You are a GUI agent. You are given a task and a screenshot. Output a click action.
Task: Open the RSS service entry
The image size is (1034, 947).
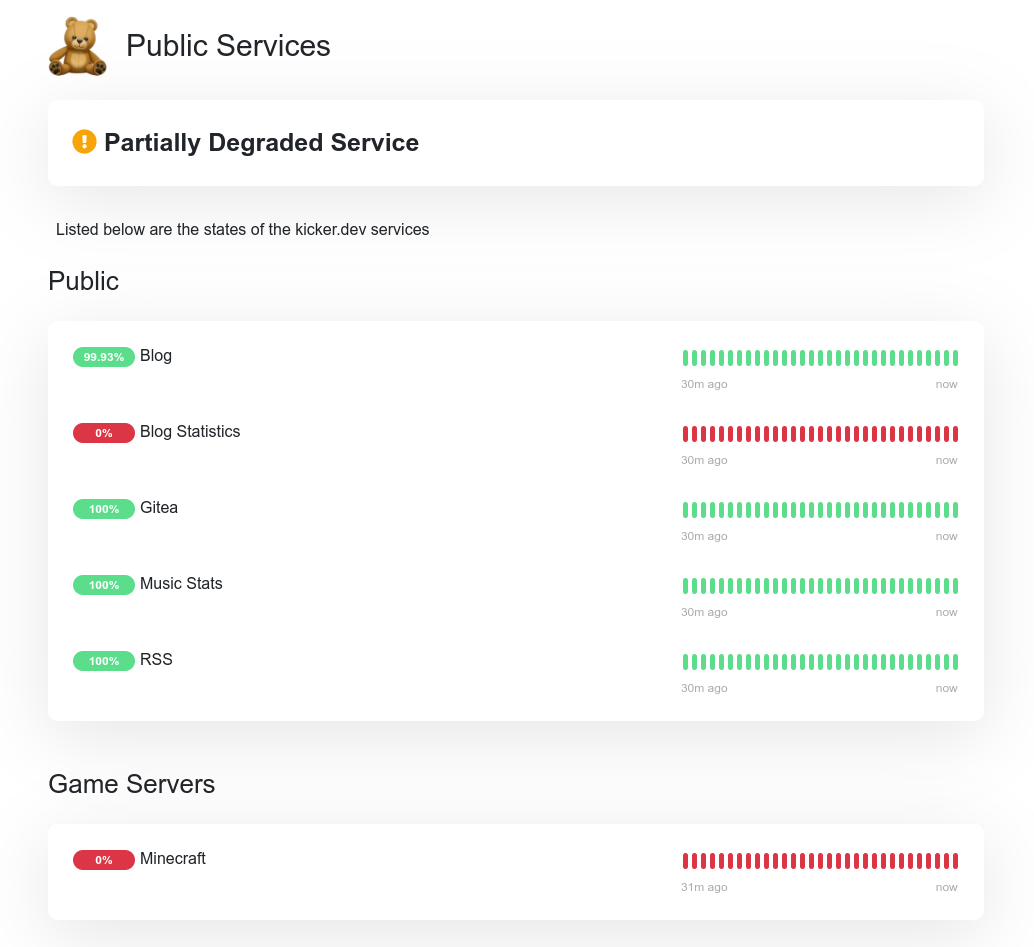156,660
